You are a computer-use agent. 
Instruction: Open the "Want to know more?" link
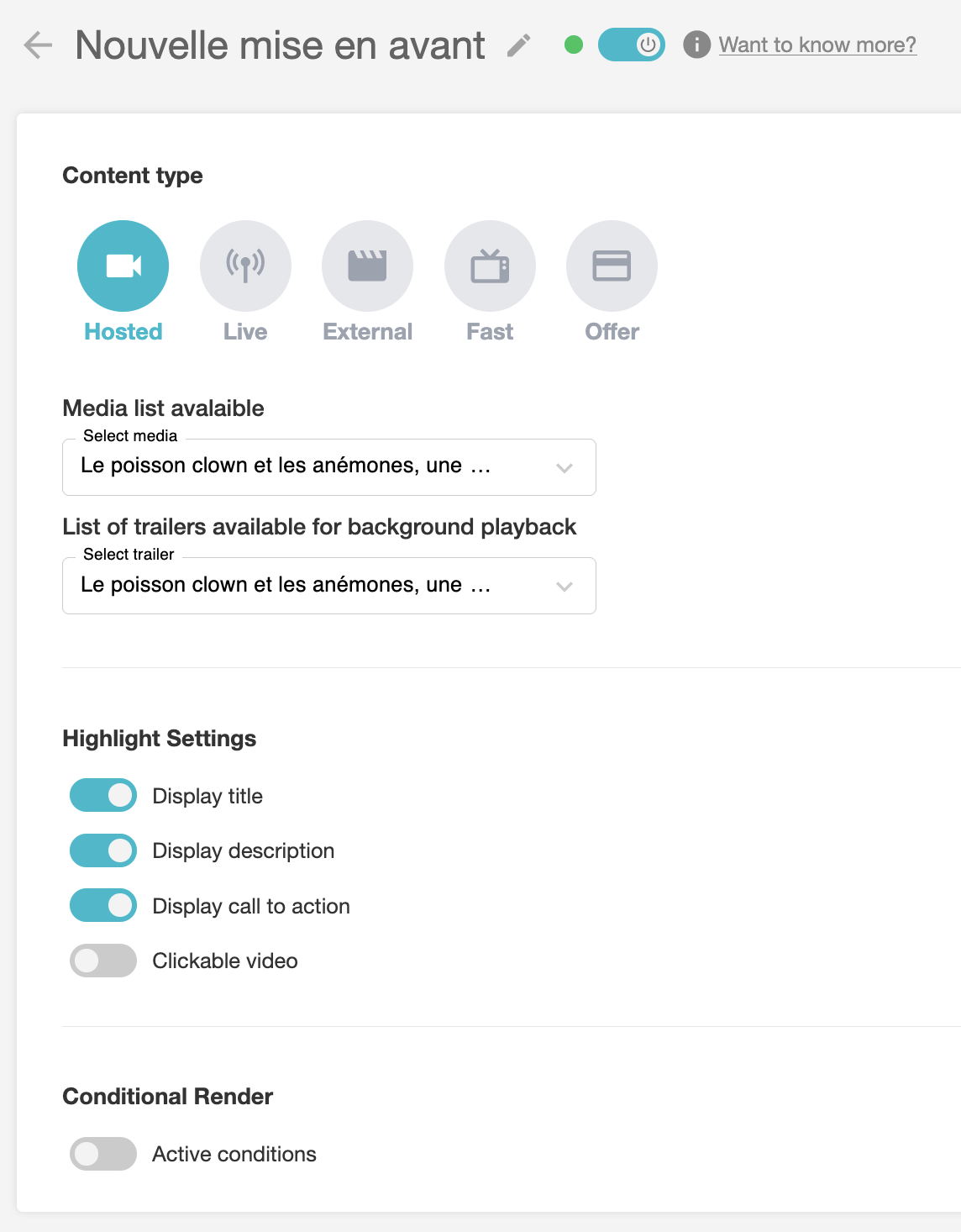(817, 45)
